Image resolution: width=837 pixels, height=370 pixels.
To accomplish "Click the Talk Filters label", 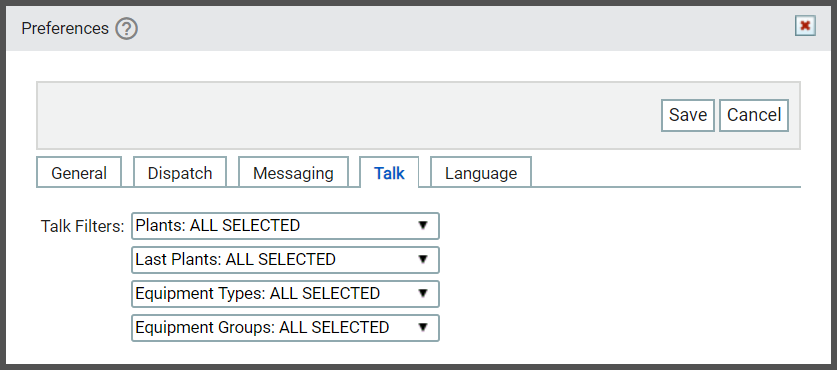I will pyautogui.click(x=82, y=226).
